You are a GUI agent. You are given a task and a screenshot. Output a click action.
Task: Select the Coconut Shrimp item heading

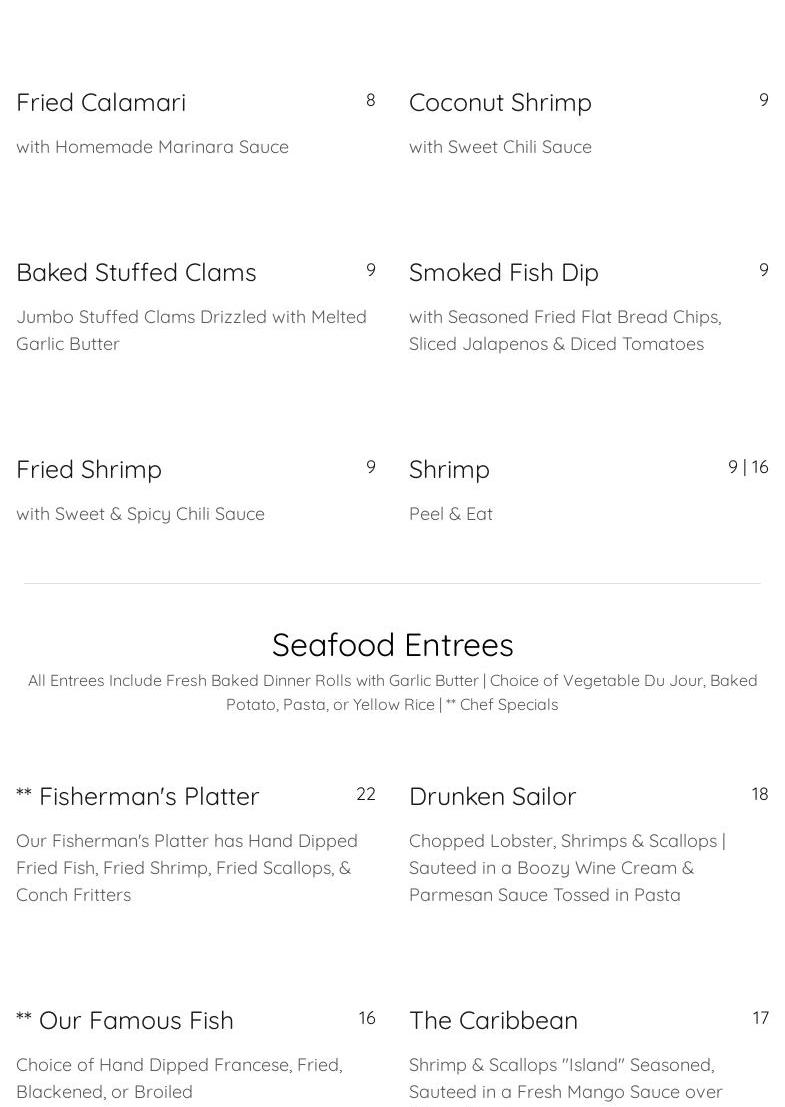click(500, 103)
